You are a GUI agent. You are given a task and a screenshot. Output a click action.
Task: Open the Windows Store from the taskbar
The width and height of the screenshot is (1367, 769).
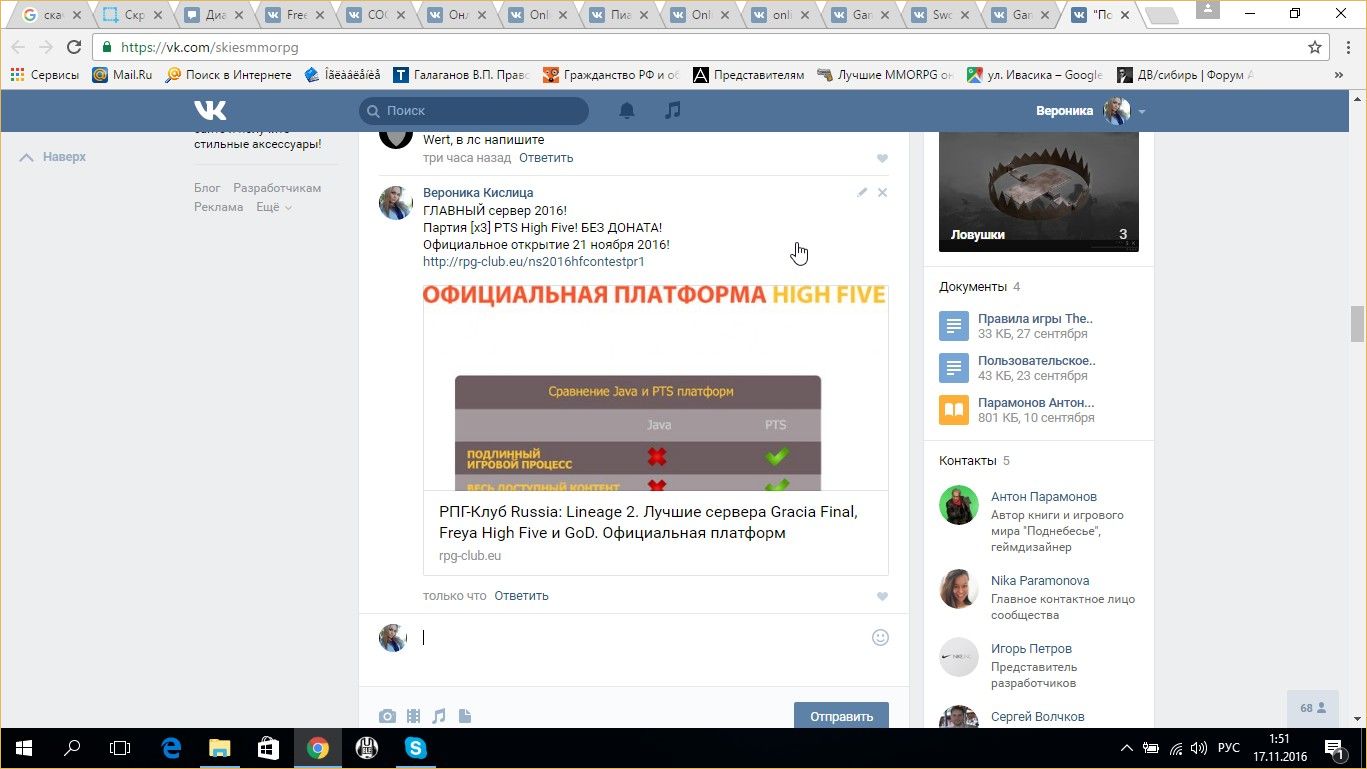[x=268, y=748]
